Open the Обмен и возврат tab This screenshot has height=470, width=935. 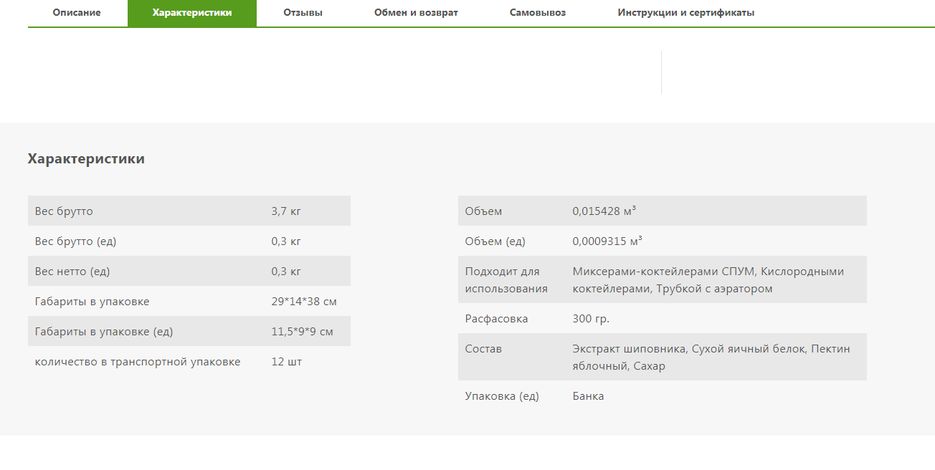[x=416, y=13]
